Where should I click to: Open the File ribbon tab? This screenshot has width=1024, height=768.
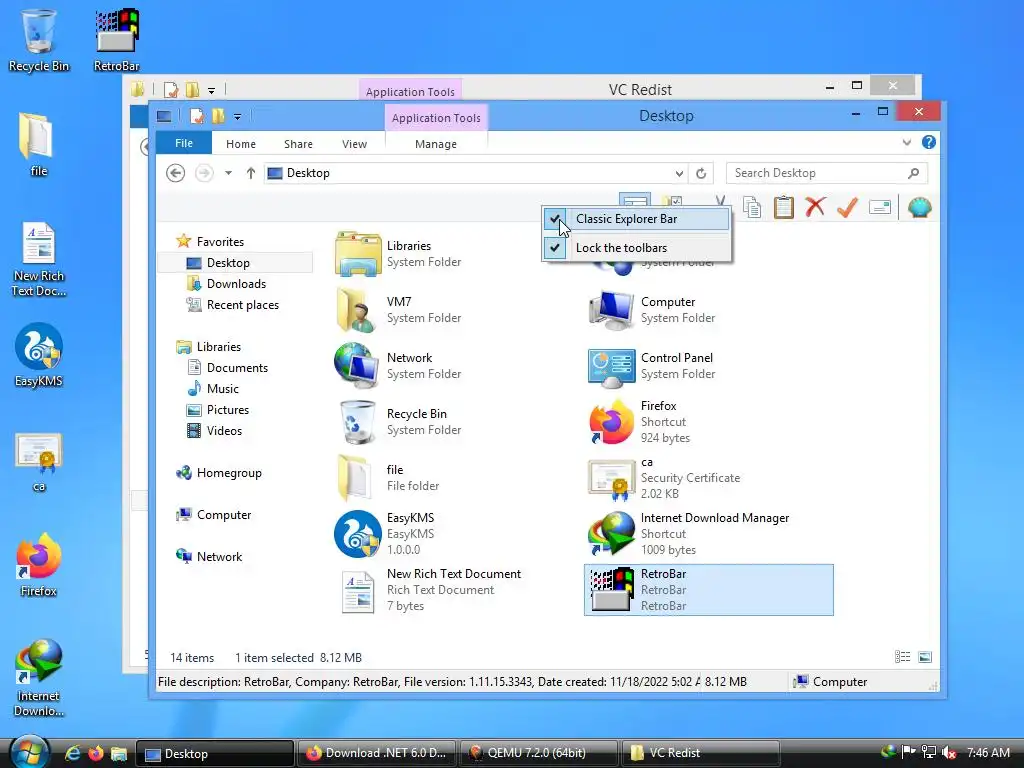pos(184,143)
